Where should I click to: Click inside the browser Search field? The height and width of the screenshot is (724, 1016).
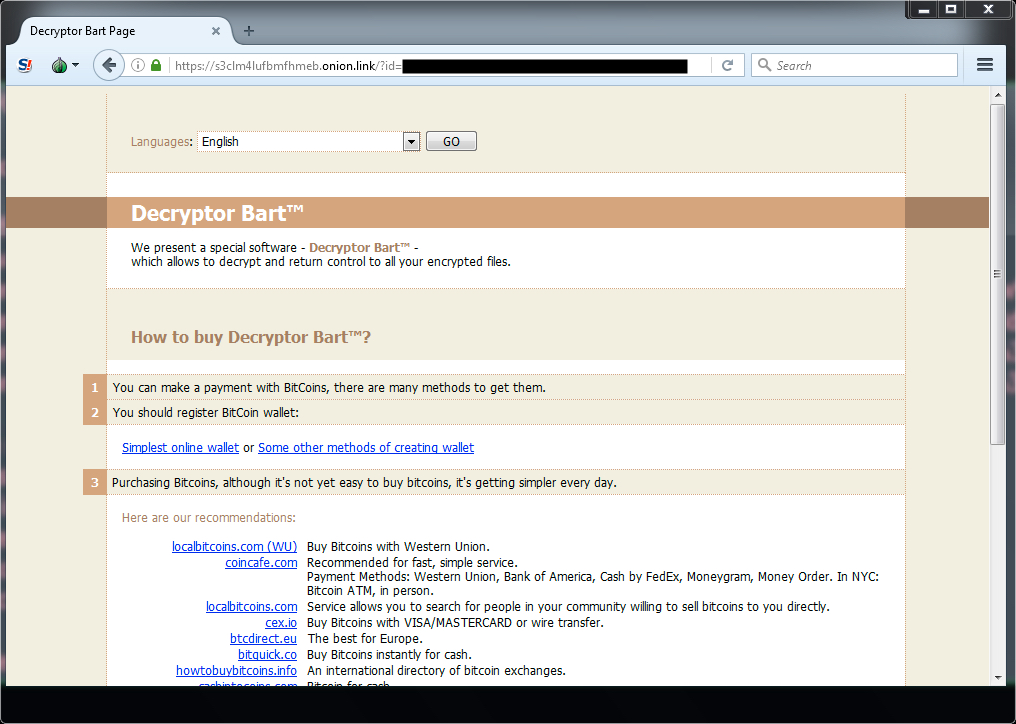860,65
